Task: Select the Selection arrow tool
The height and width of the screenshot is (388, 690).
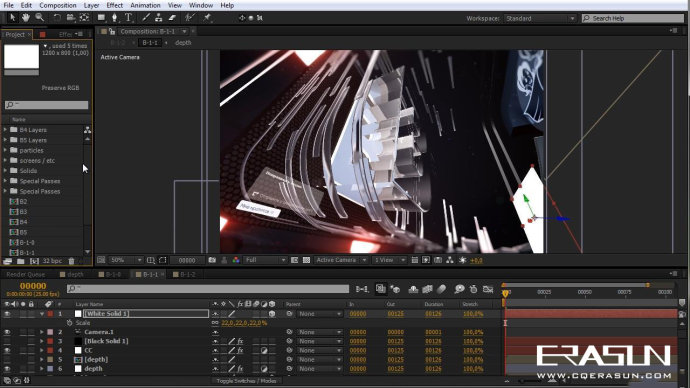Action: (12, 18)
